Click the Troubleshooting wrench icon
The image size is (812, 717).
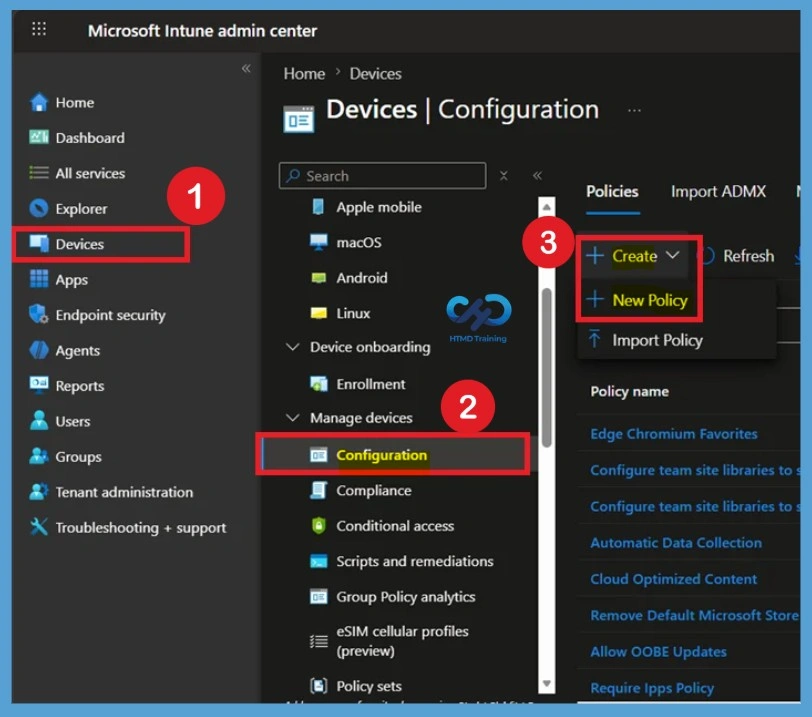39,526
